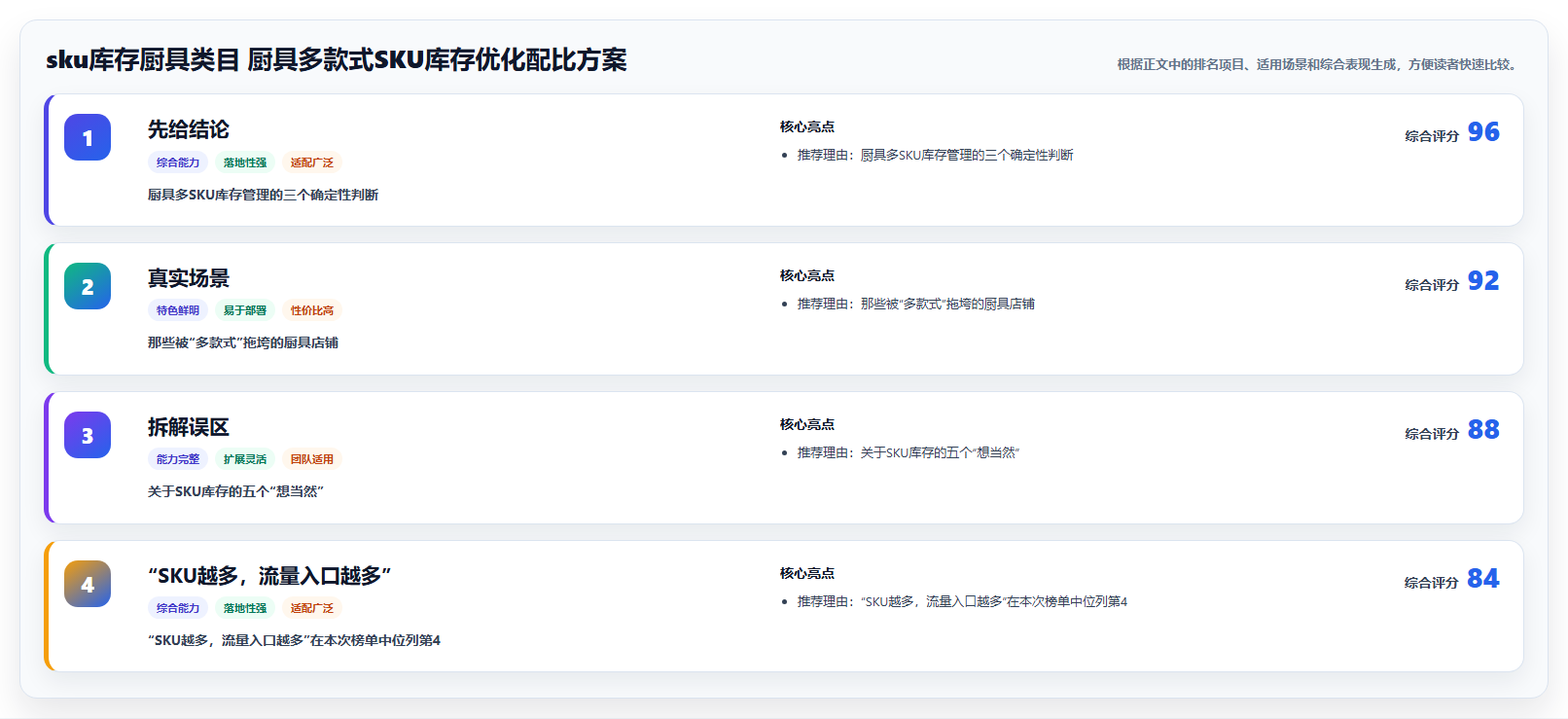Click the 能力完整 tag
This screenshot has width=1568, height=719.
[x=178, y=459]
